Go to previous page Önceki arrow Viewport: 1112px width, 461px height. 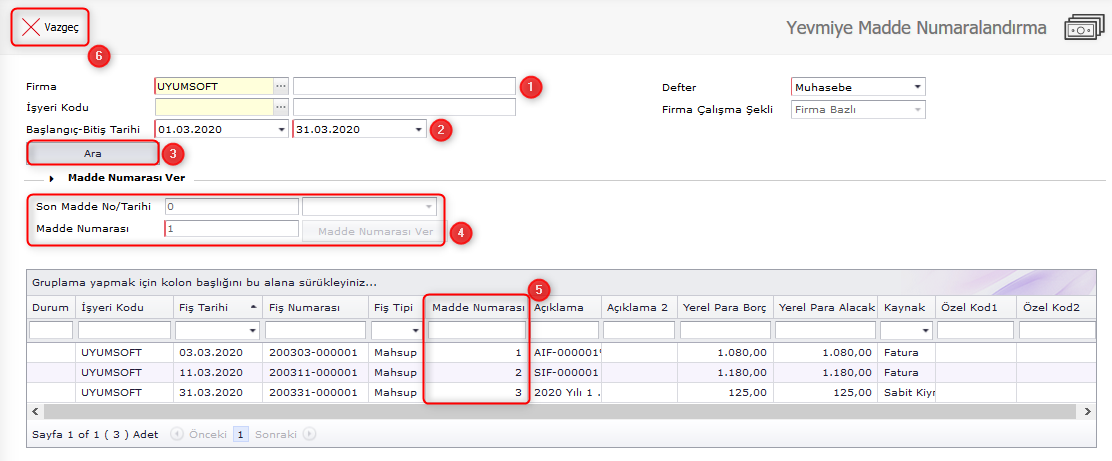(177, 434)
